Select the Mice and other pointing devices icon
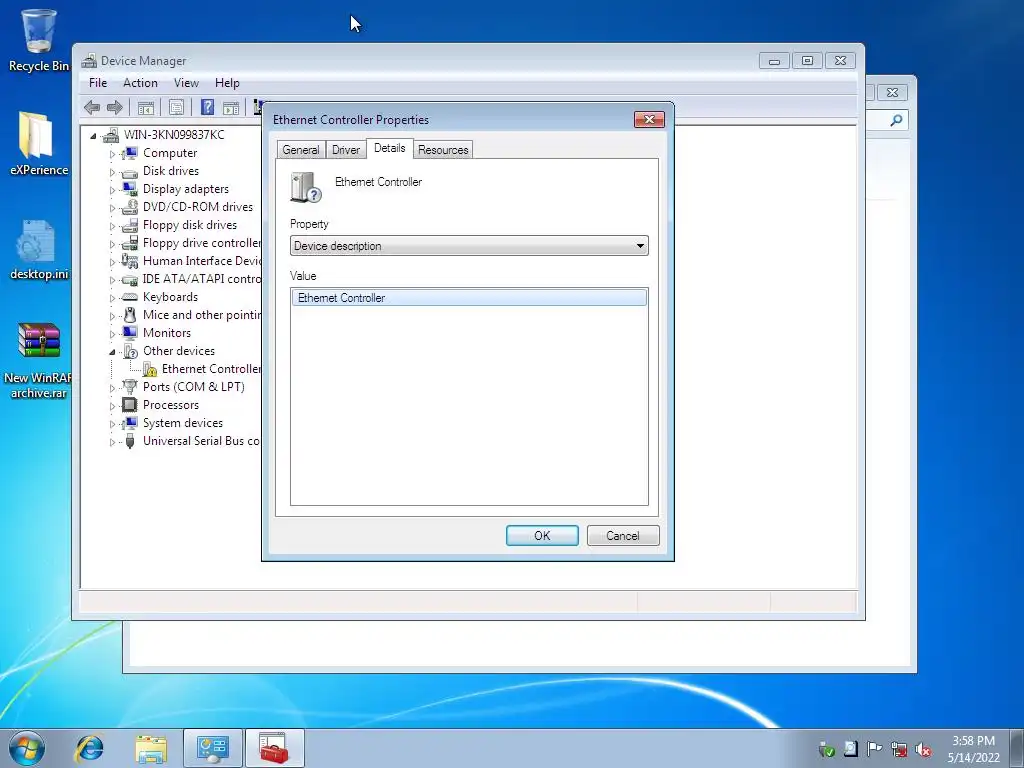The height and width of the screenshot is (768, 1024). [x=130, y=315]
